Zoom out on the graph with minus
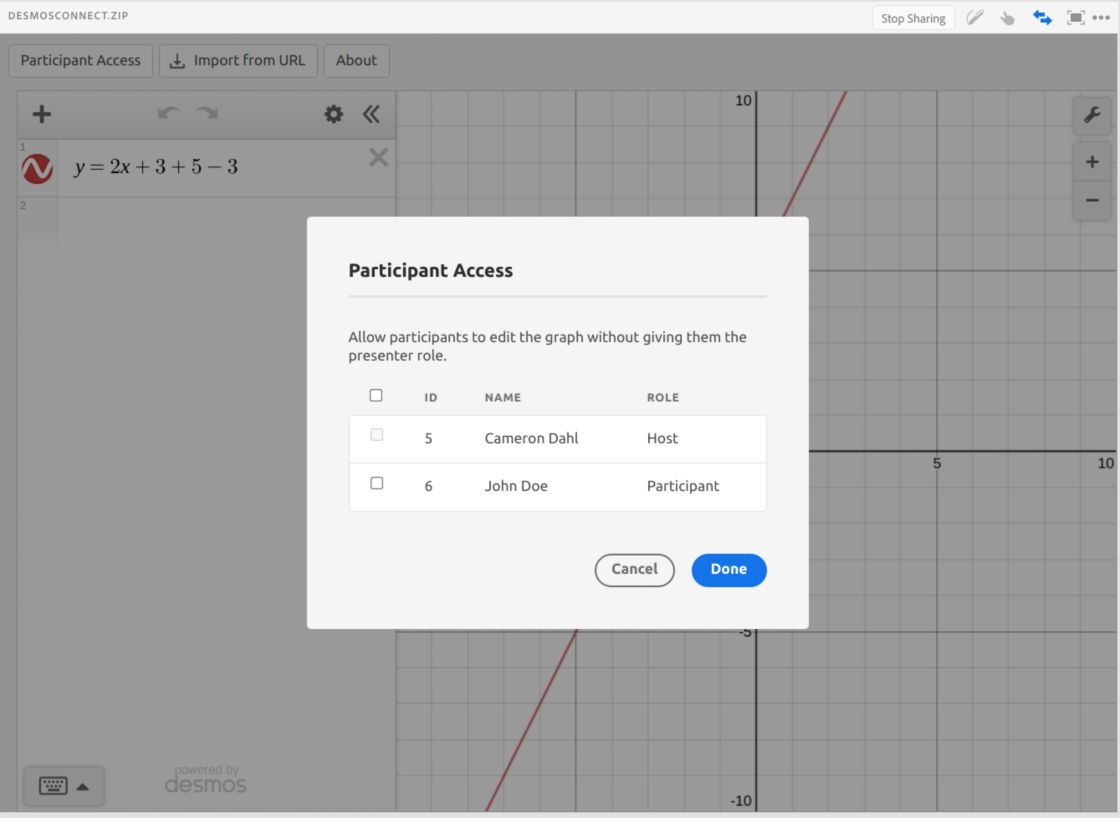The image size is (1120, 818). pos(1092,201)
